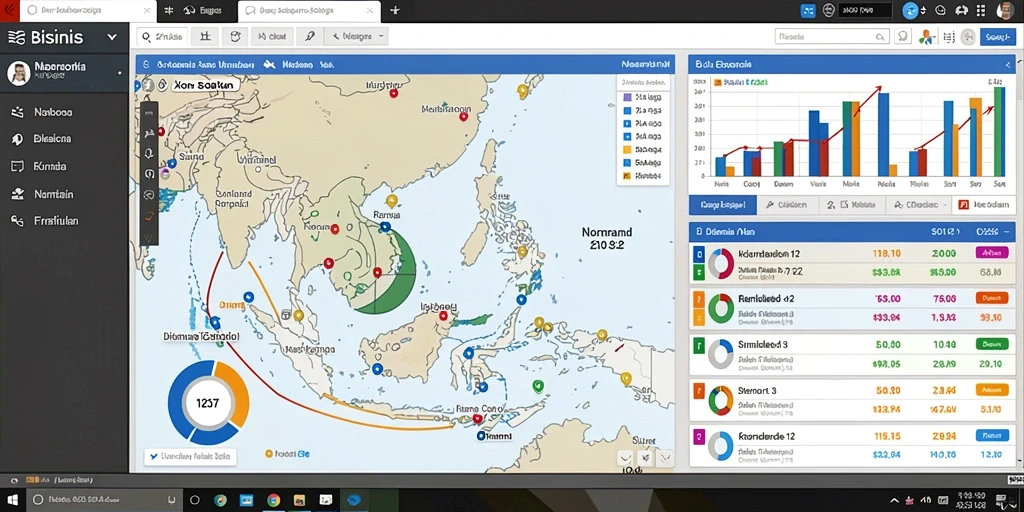The width and height of the screenshot is (1024, 512).
Task: Click the pen tool icon in toolbar
Action: (311, 37)
